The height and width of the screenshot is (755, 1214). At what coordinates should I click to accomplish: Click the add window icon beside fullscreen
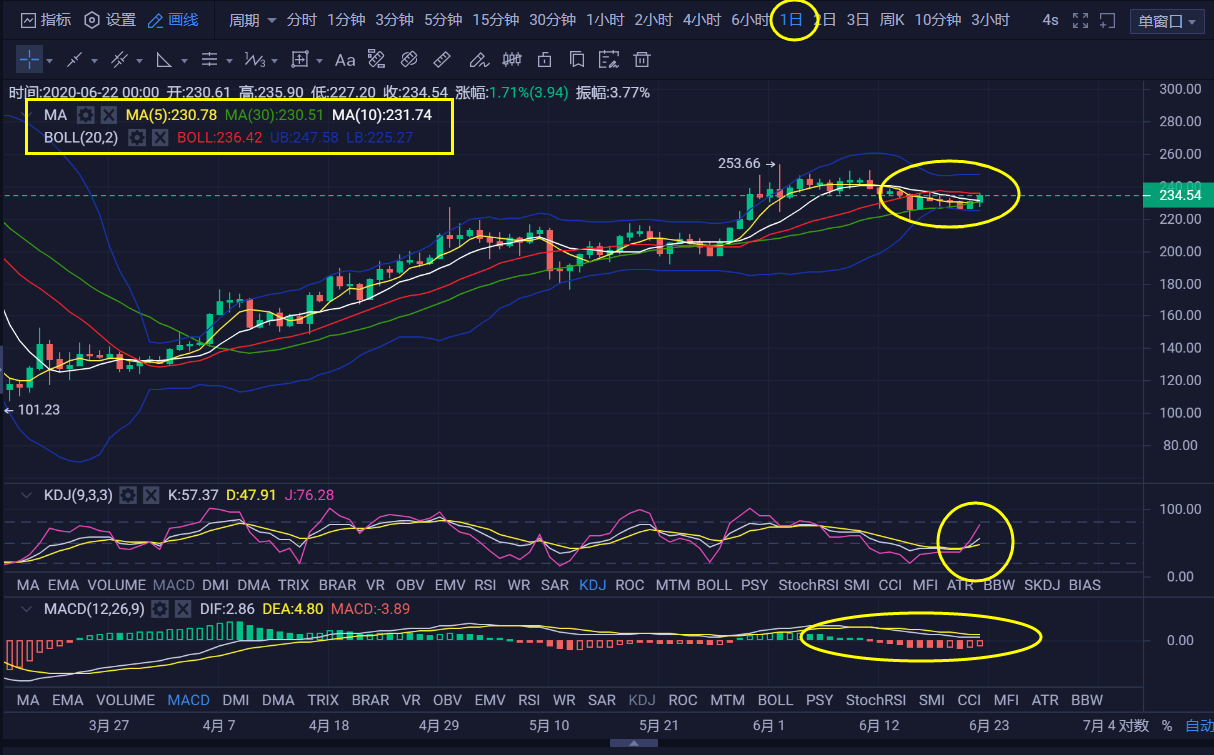coord(1107,20)
